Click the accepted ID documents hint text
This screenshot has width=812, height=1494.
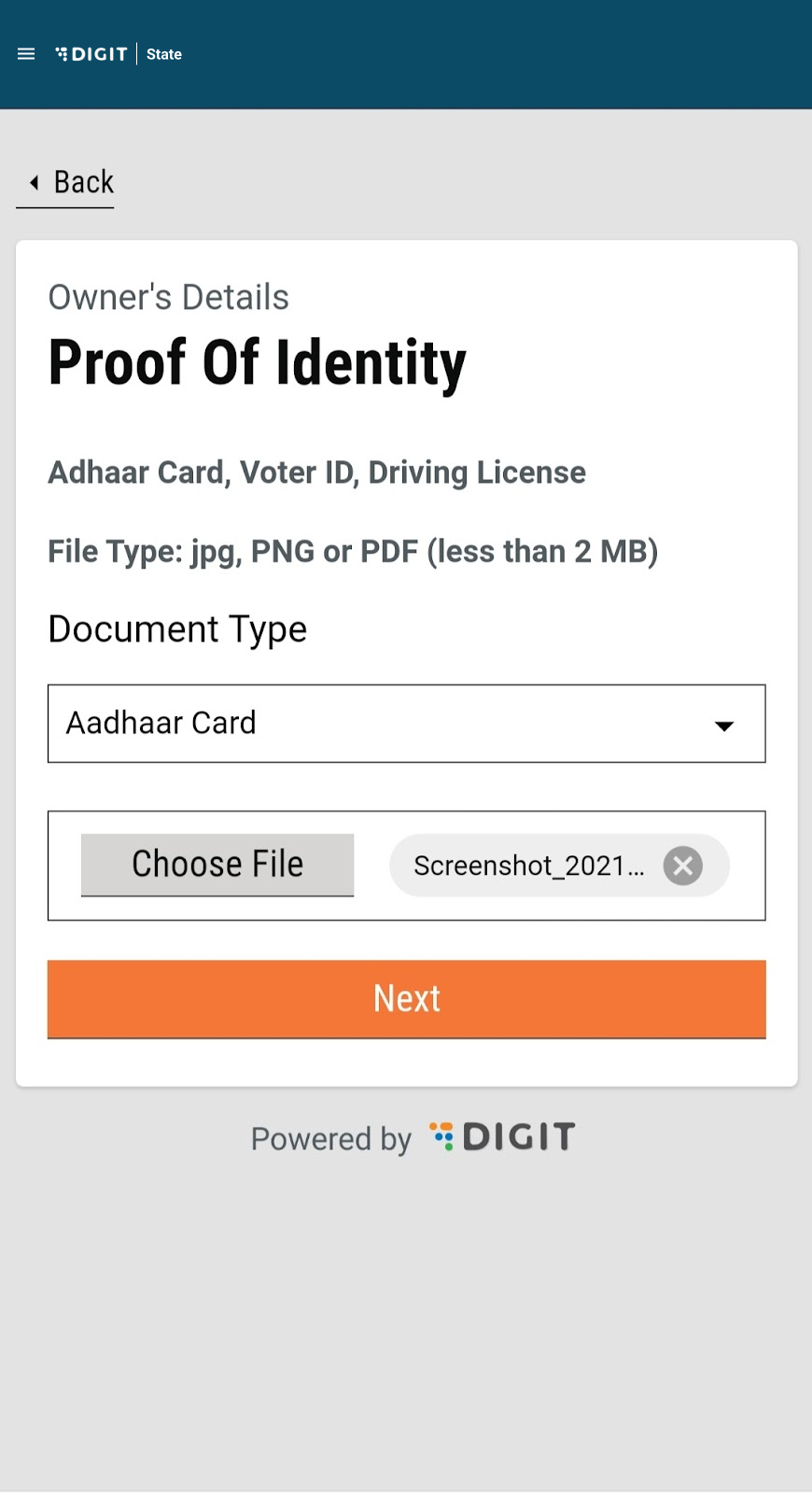point(316,472)
